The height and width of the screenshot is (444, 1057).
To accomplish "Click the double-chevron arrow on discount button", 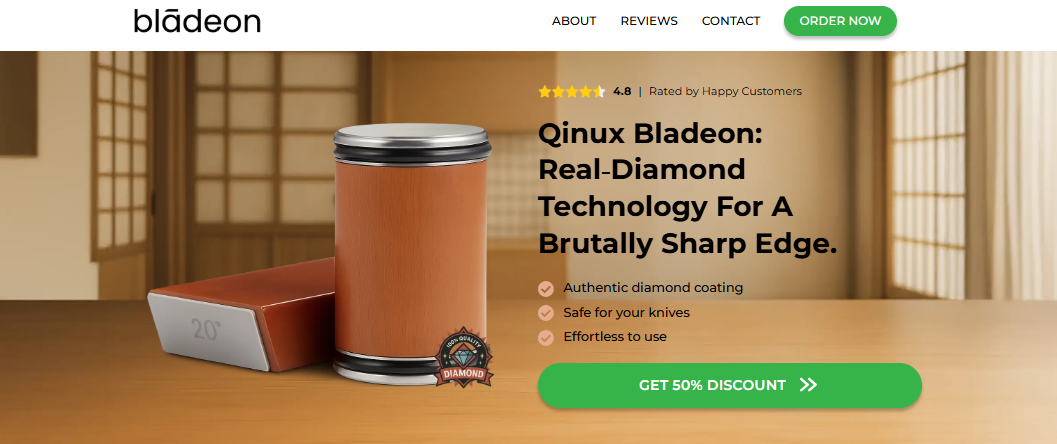I will tap(808, 385).
